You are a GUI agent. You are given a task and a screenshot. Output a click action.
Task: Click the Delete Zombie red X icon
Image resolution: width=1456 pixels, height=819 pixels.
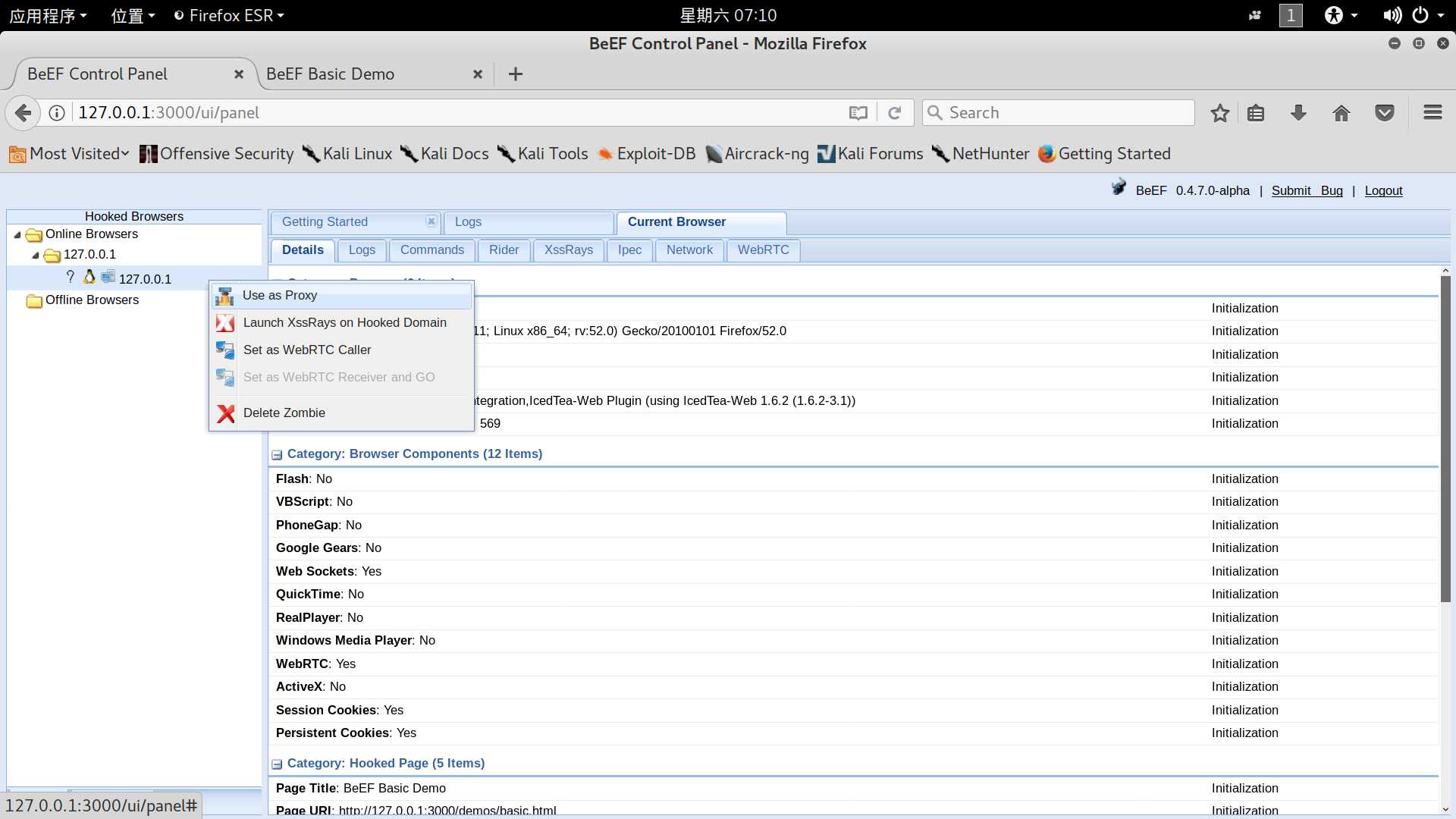225,413
